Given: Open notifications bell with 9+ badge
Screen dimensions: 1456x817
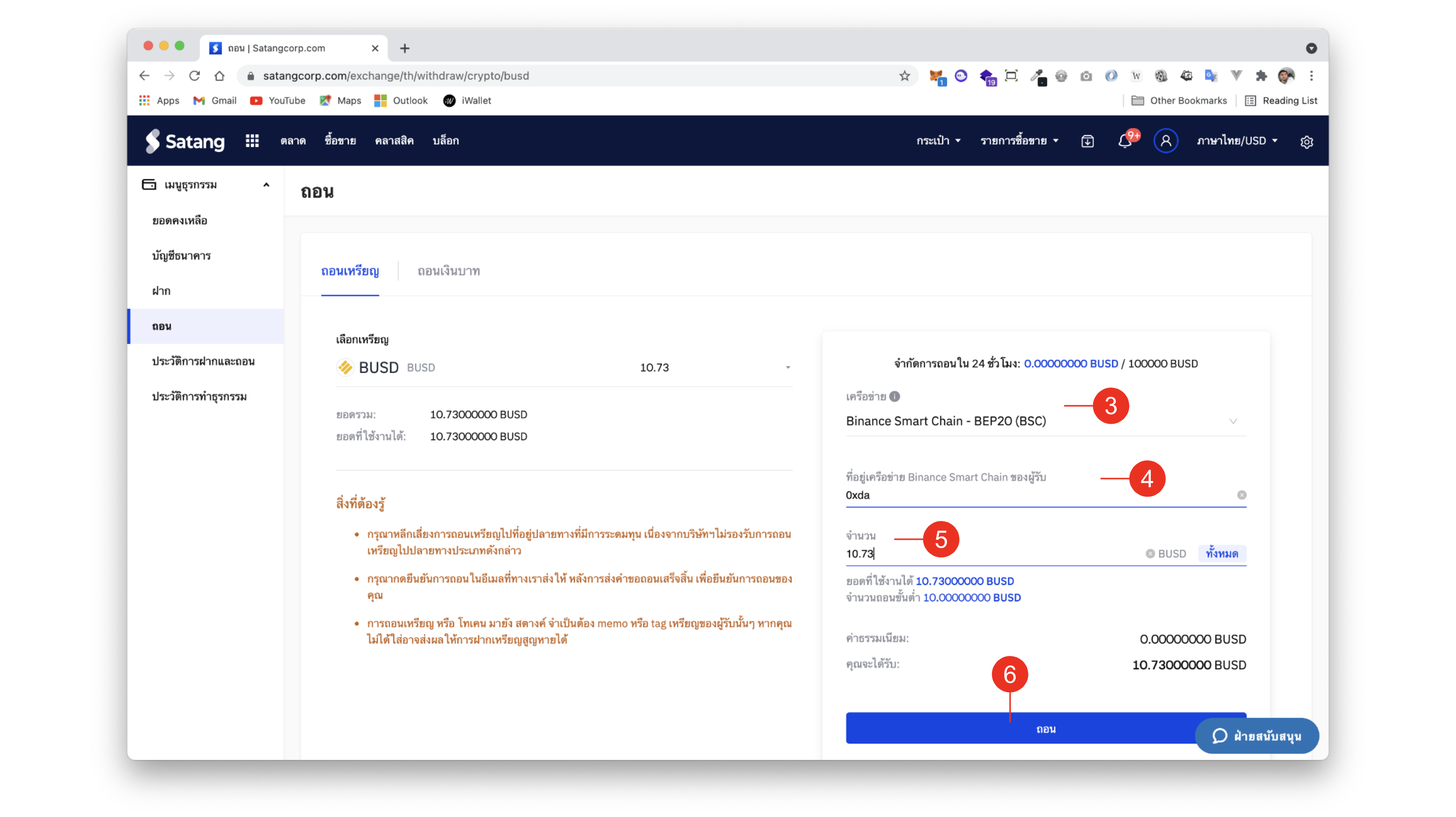Looking at the screenshot, I should point(1125,141).
